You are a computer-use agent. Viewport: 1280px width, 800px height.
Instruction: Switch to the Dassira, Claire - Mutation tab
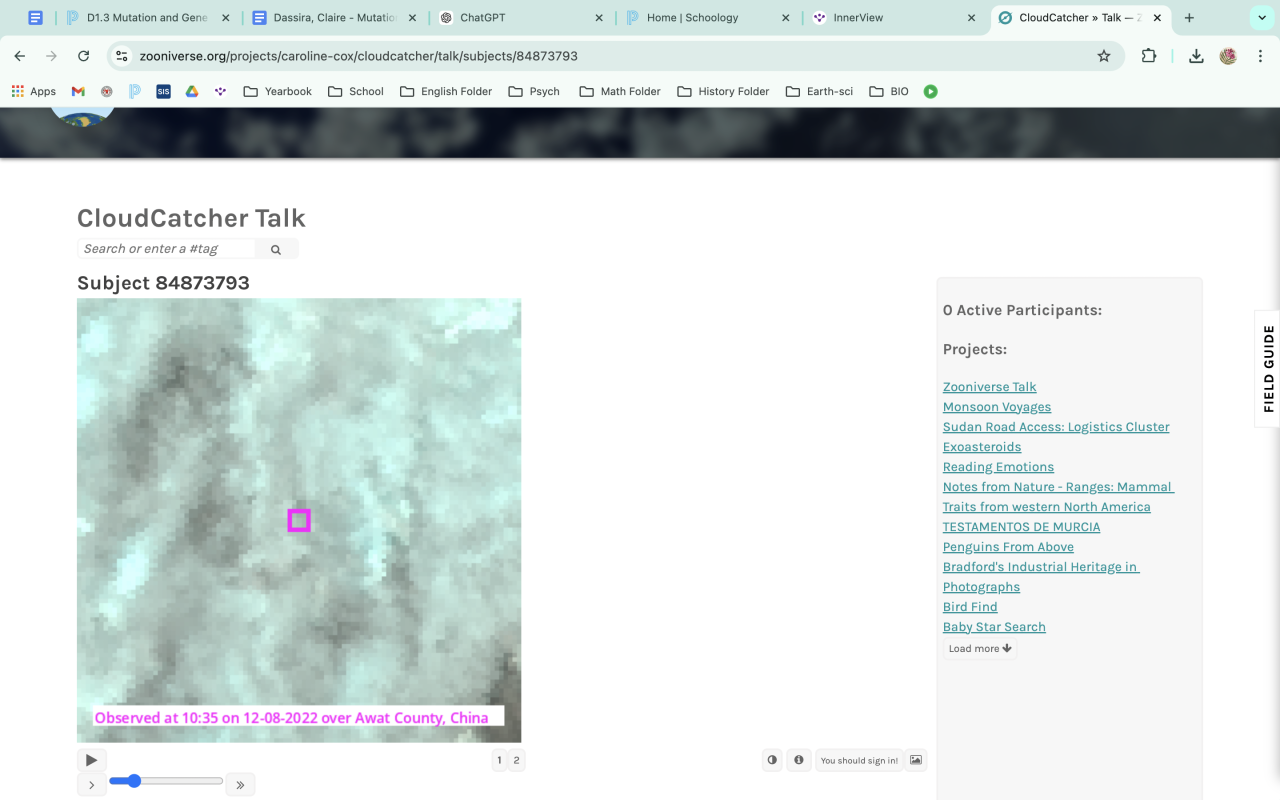coord(336,18)
